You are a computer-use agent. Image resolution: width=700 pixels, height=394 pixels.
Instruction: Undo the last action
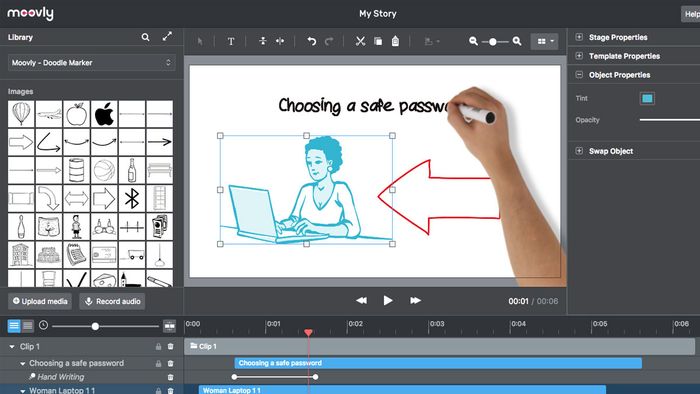(x=312, y=41)
